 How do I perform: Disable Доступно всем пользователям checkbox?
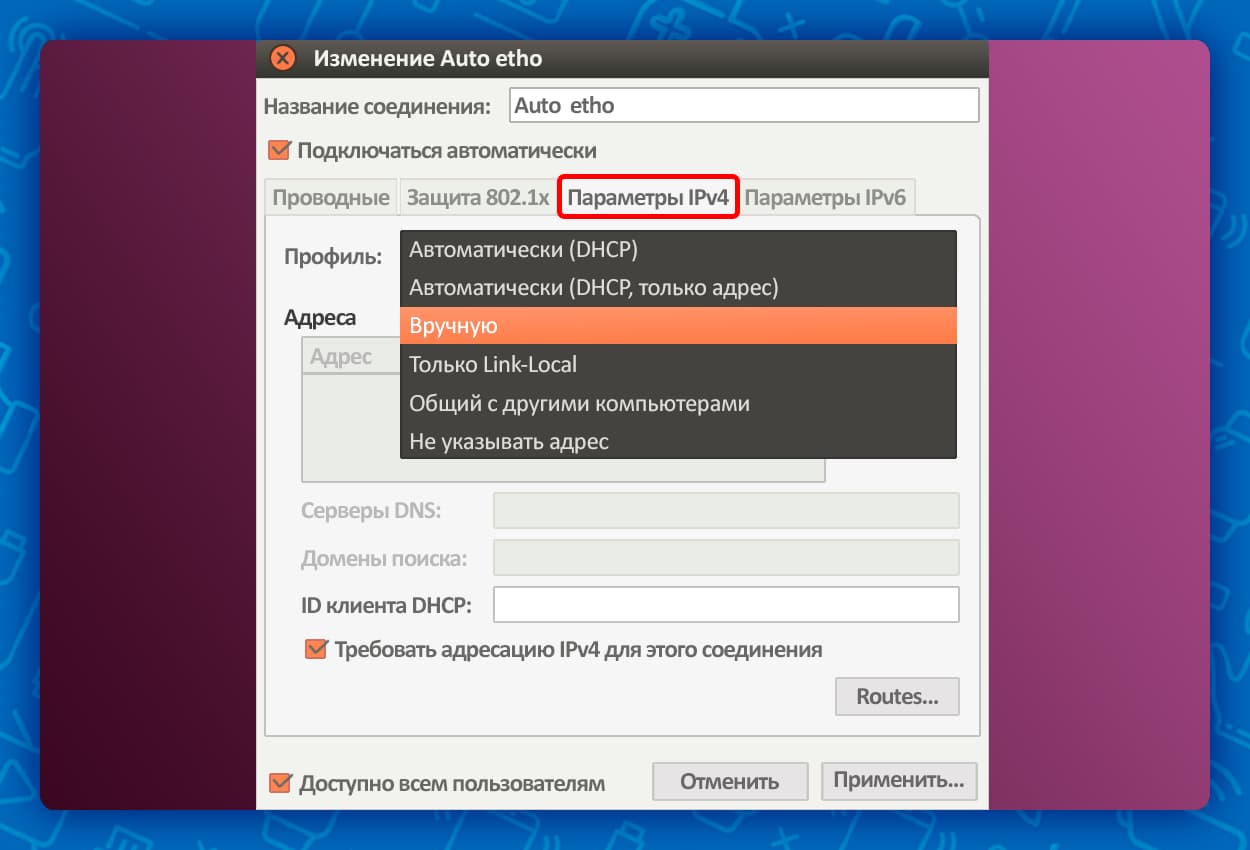(x=281, y=783)
